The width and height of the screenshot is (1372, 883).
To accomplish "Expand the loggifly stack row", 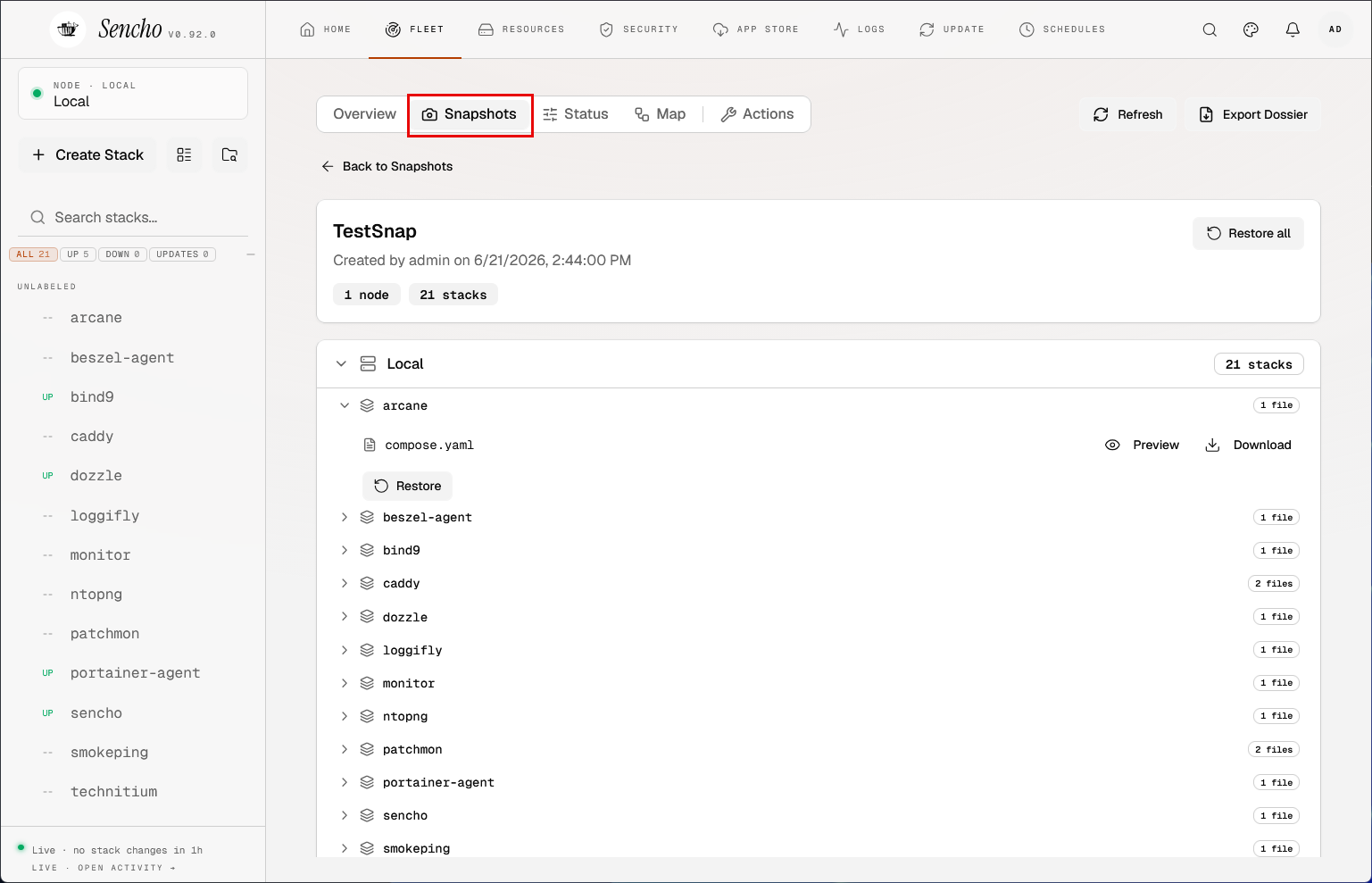I will tap(345, 650).
